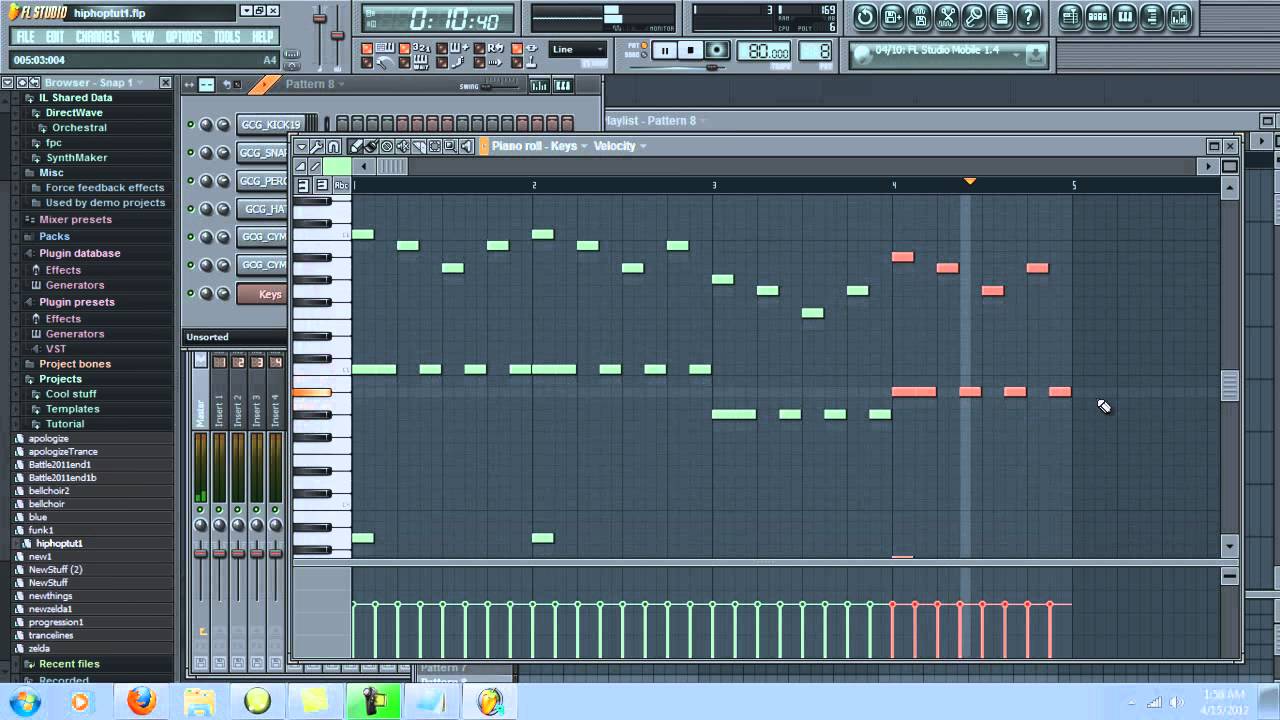
Task: Open piano roll options menu arrow
Action: point(301,146)
